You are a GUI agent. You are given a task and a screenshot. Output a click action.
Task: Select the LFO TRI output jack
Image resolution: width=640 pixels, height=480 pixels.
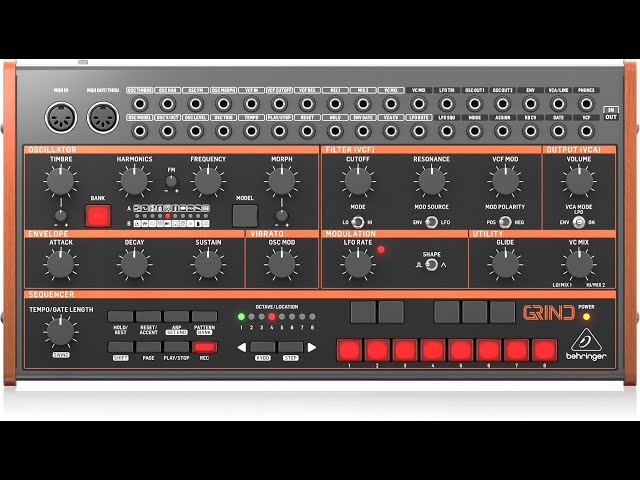(447, 104)
